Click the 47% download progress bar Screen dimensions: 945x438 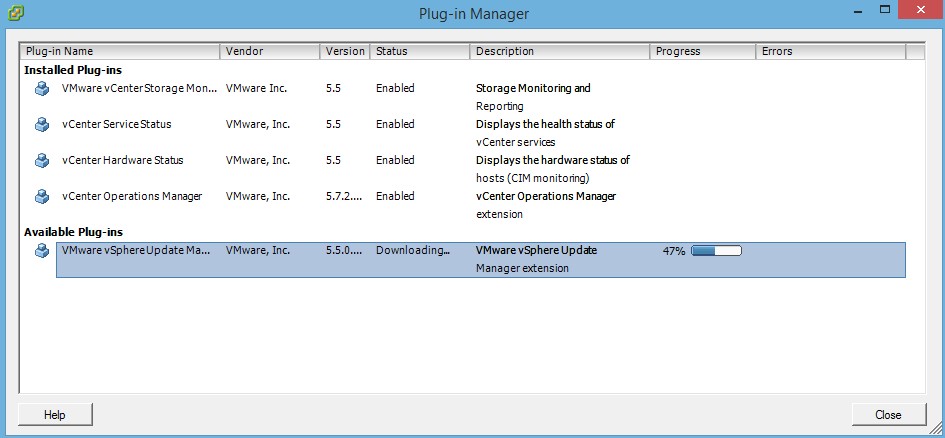717,251
